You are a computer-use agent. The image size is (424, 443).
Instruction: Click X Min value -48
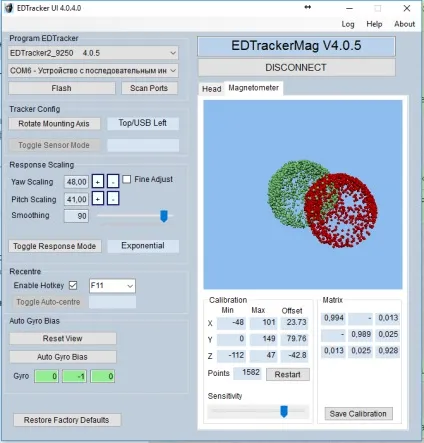[231, 323]
